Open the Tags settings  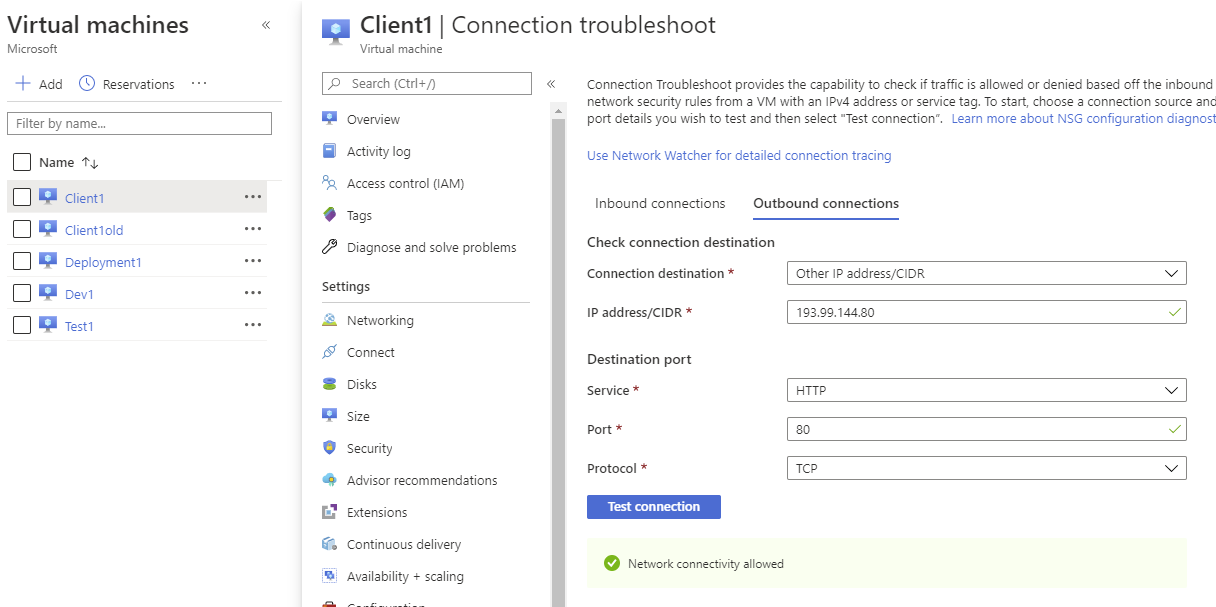pos(362,215)
